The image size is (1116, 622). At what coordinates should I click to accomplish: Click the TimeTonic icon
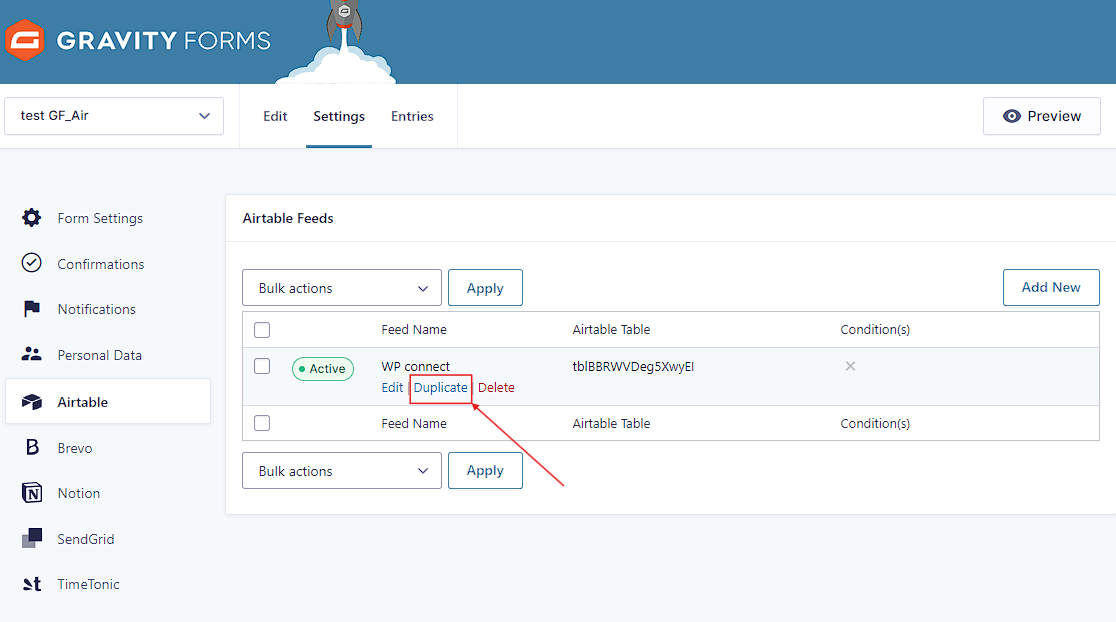[32, 584]
